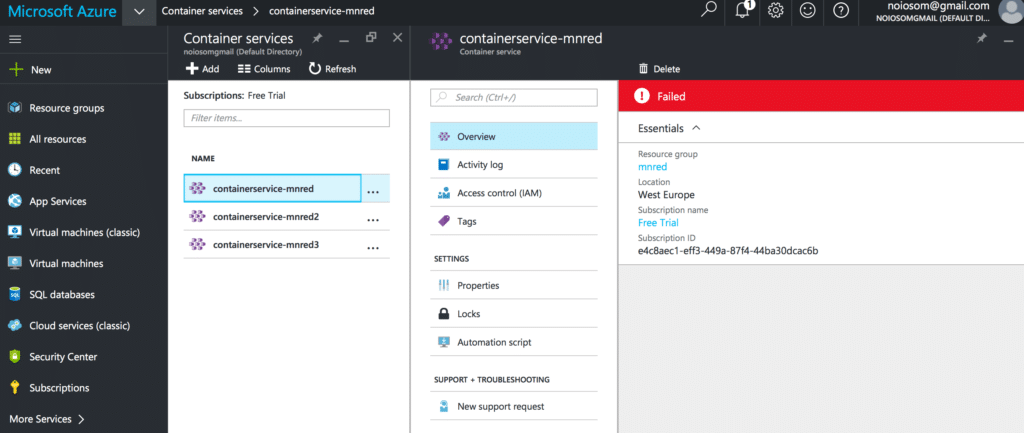Open Activity log
Viewport: 1024px width, 433px height.
[x=513, y=165]
